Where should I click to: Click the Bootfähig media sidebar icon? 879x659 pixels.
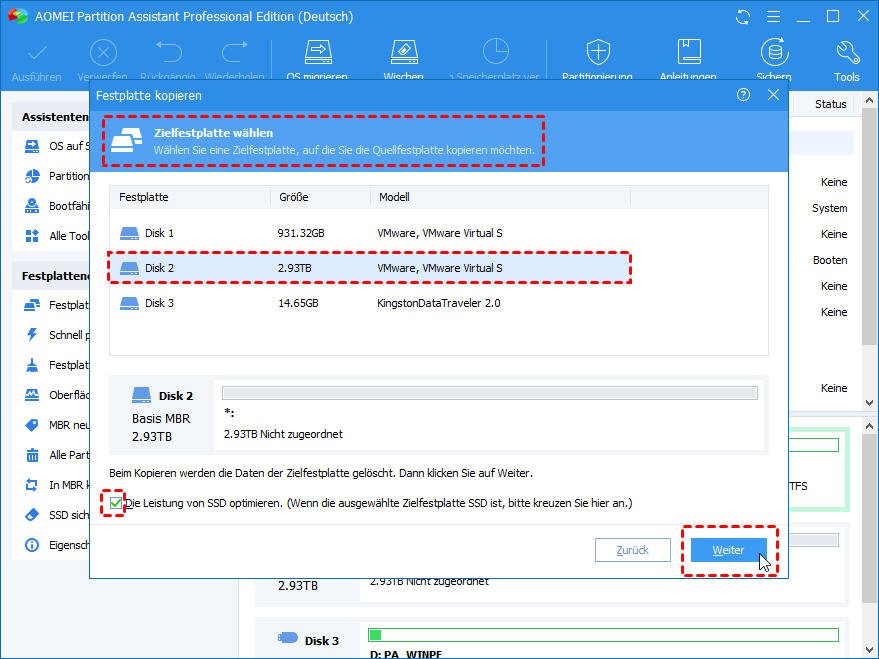[32, 206]
